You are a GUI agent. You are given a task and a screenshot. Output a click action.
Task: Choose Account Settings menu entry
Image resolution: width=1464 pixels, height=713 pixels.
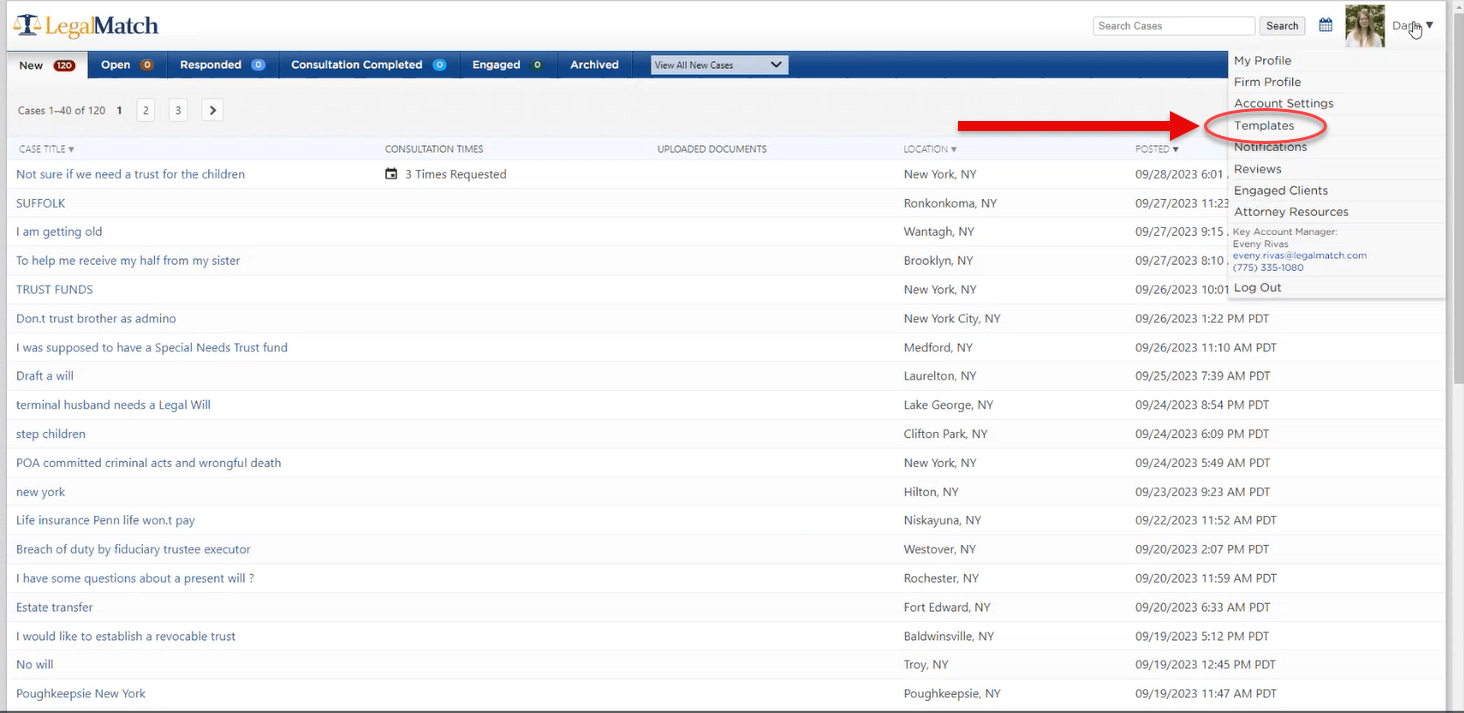pyautogui.click(x=1283, y=104)
